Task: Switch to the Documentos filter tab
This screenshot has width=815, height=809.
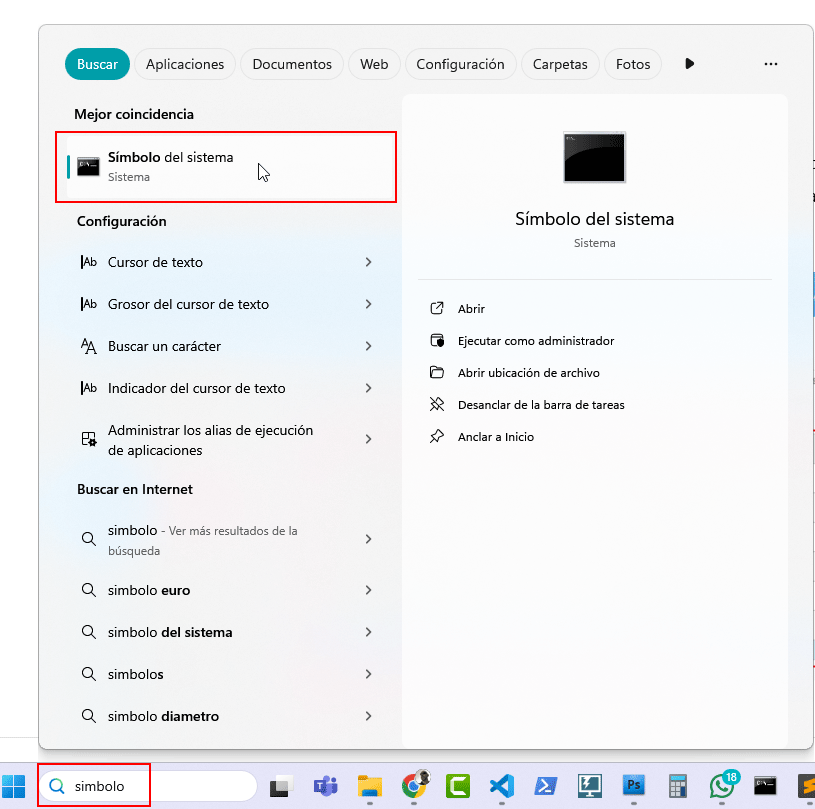Action: 292,64
